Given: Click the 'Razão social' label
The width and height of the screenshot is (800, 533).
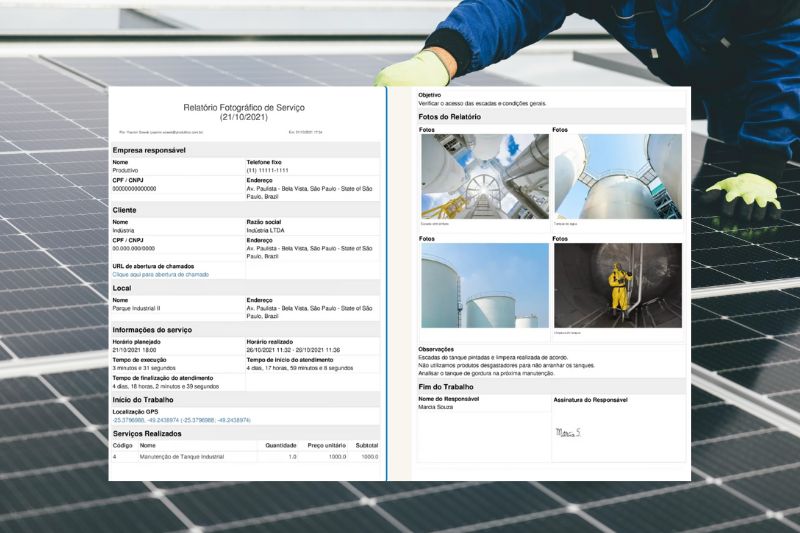Looking at the screenshot, I should click(264, 222).
